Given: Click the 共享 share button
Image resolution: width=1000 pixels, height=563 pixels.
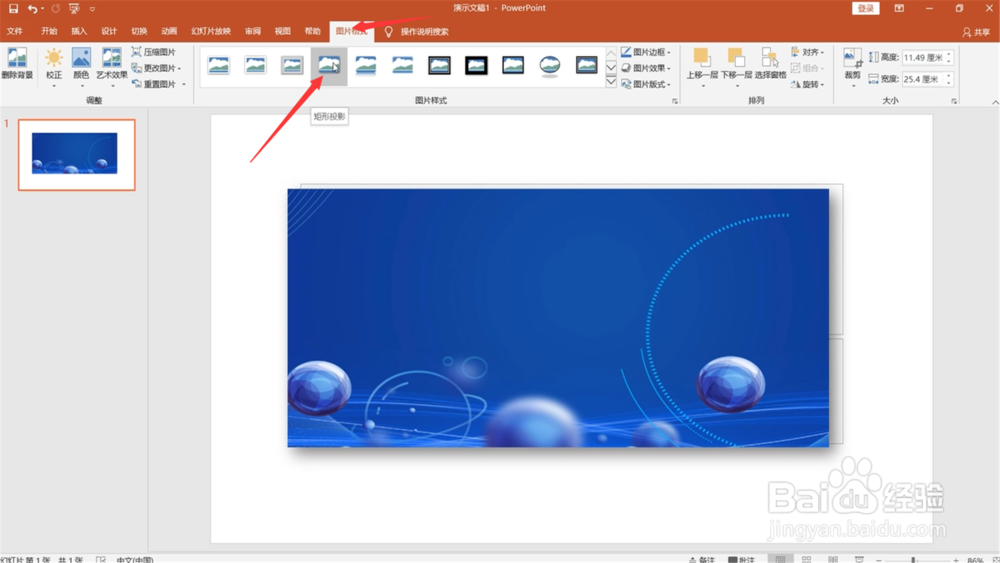Looking at the screenshot, I should click(x=976, y=32).
